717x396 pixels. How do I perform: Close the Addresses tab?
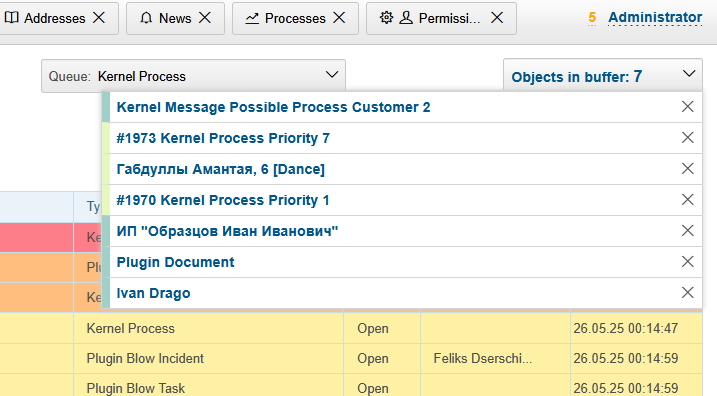coord(99,18)
